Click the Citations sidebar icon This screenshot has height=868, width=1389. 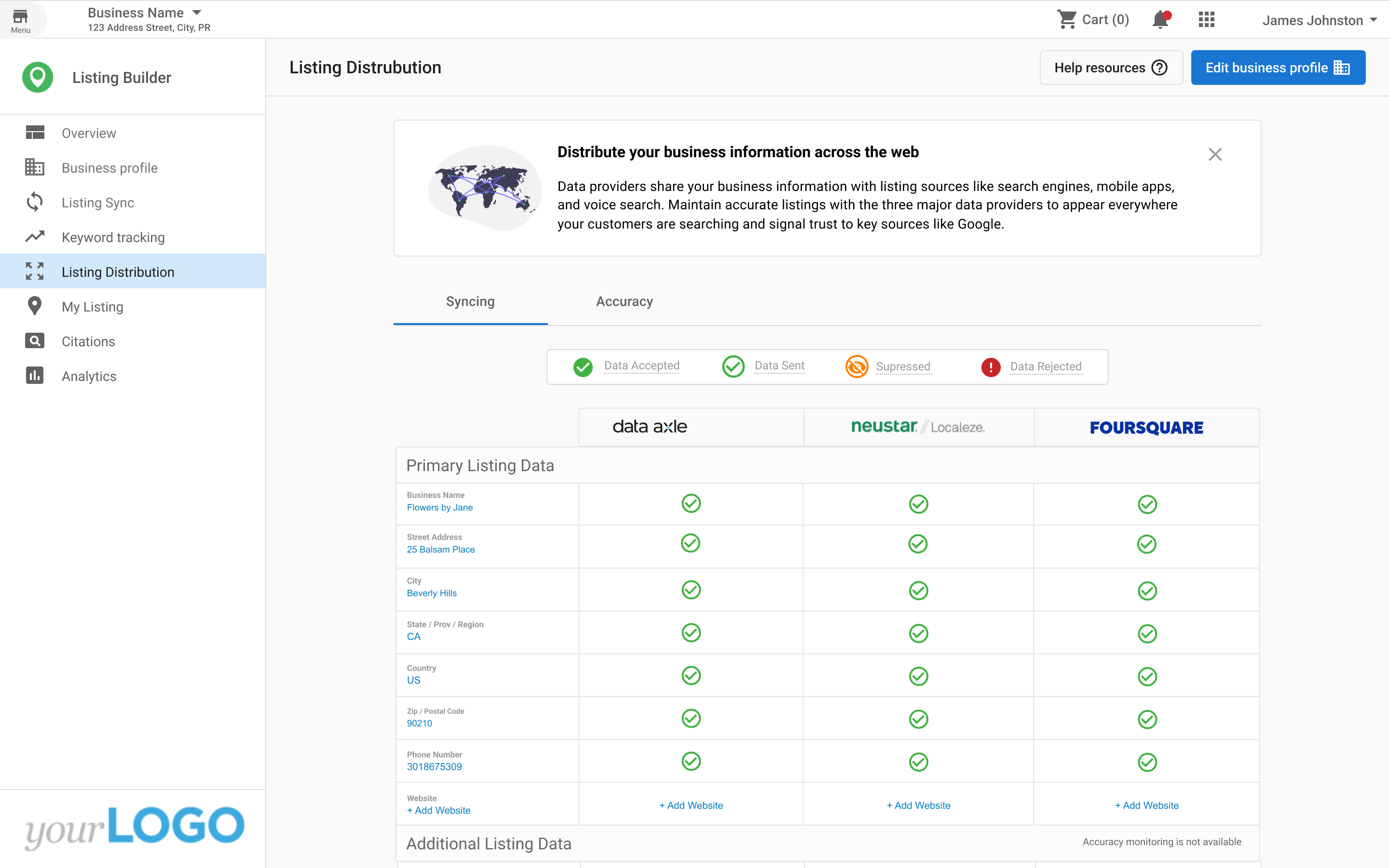(x=33, y=341)
